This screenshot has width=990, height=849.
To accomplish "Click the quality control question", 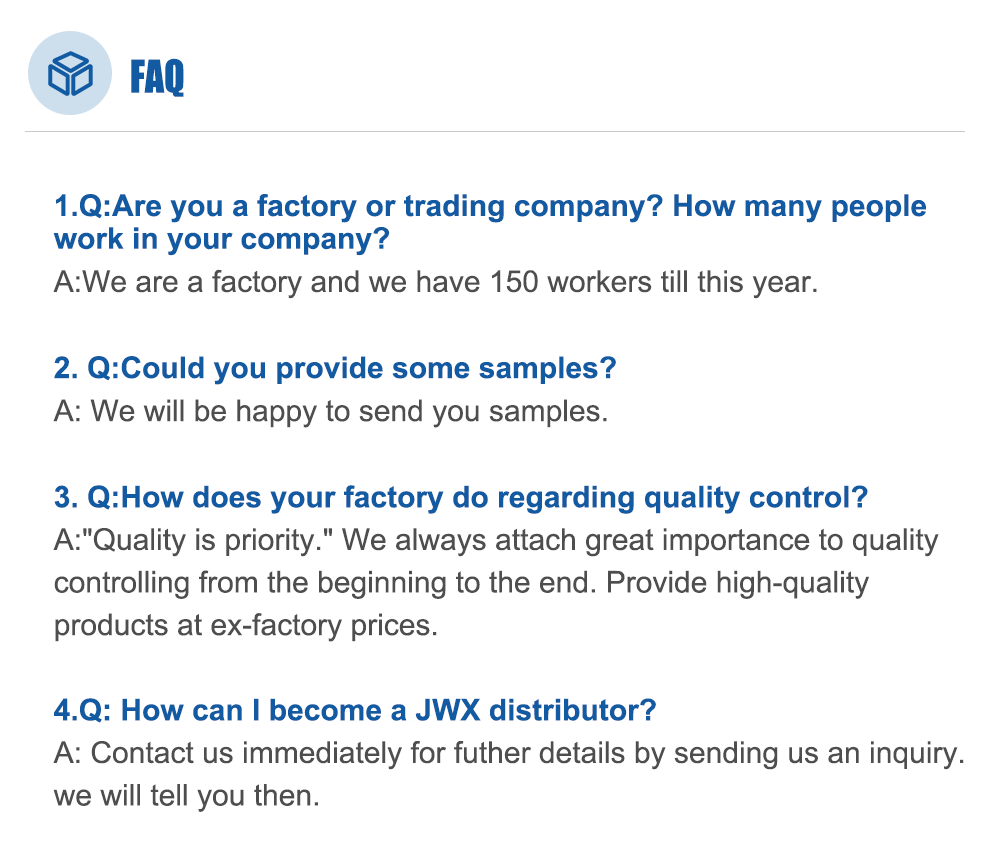I will coord(460,497).
